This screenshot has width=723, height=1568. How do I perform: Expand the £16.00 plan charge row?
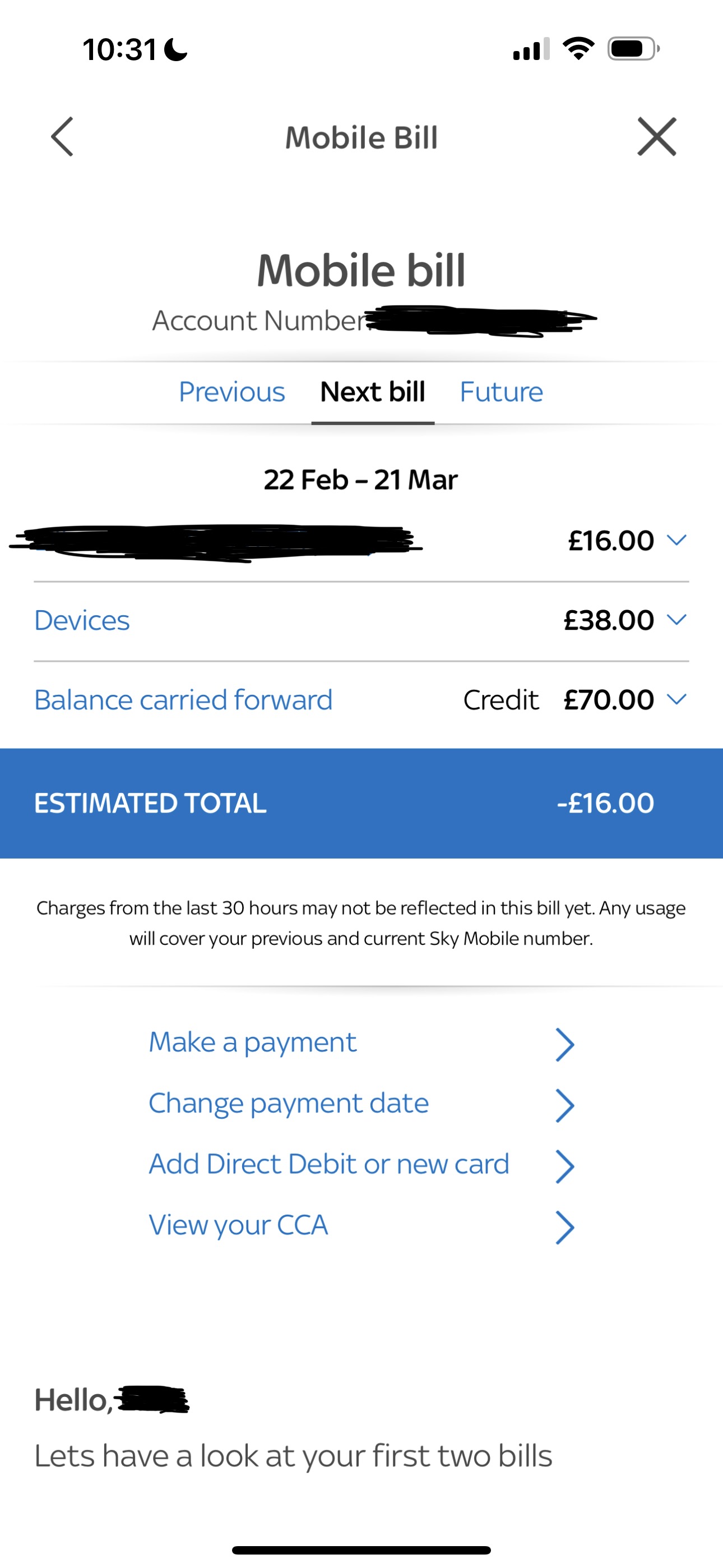(x=676, y=540)
